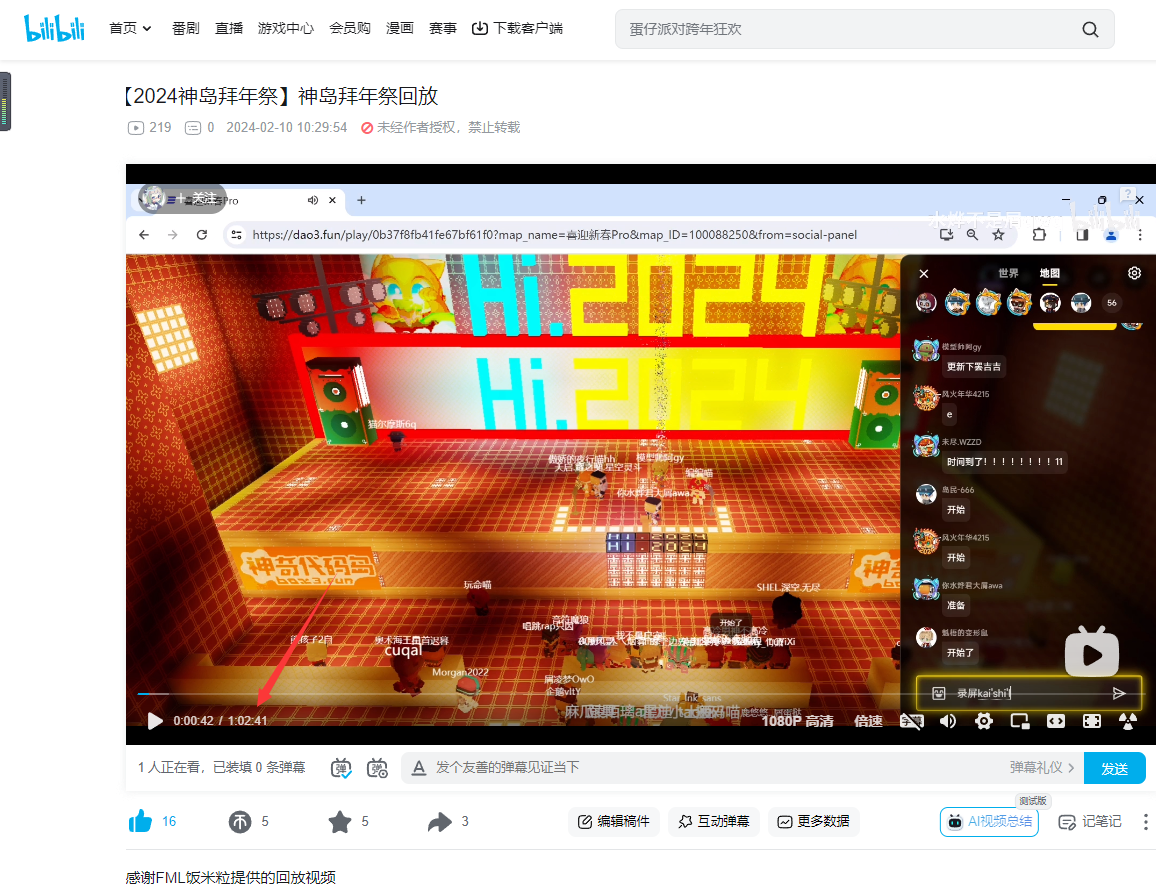Go to the 赛事 section

click(x=442, y=28)
